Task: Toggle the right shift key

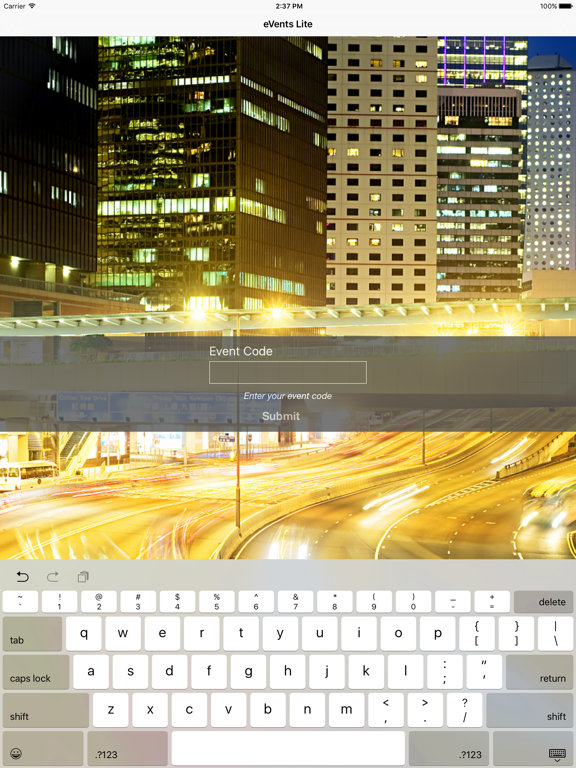Action: coord(530,710)
